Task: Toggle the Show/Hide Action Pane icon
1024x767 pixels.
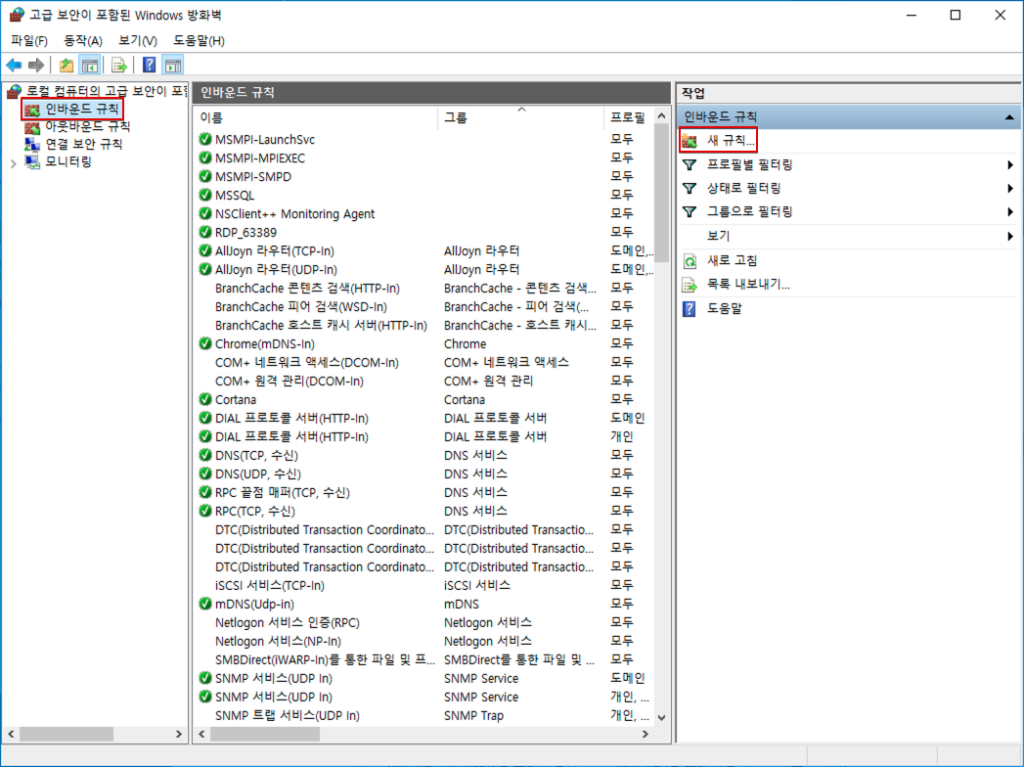Action: click(x=173, y=65)
